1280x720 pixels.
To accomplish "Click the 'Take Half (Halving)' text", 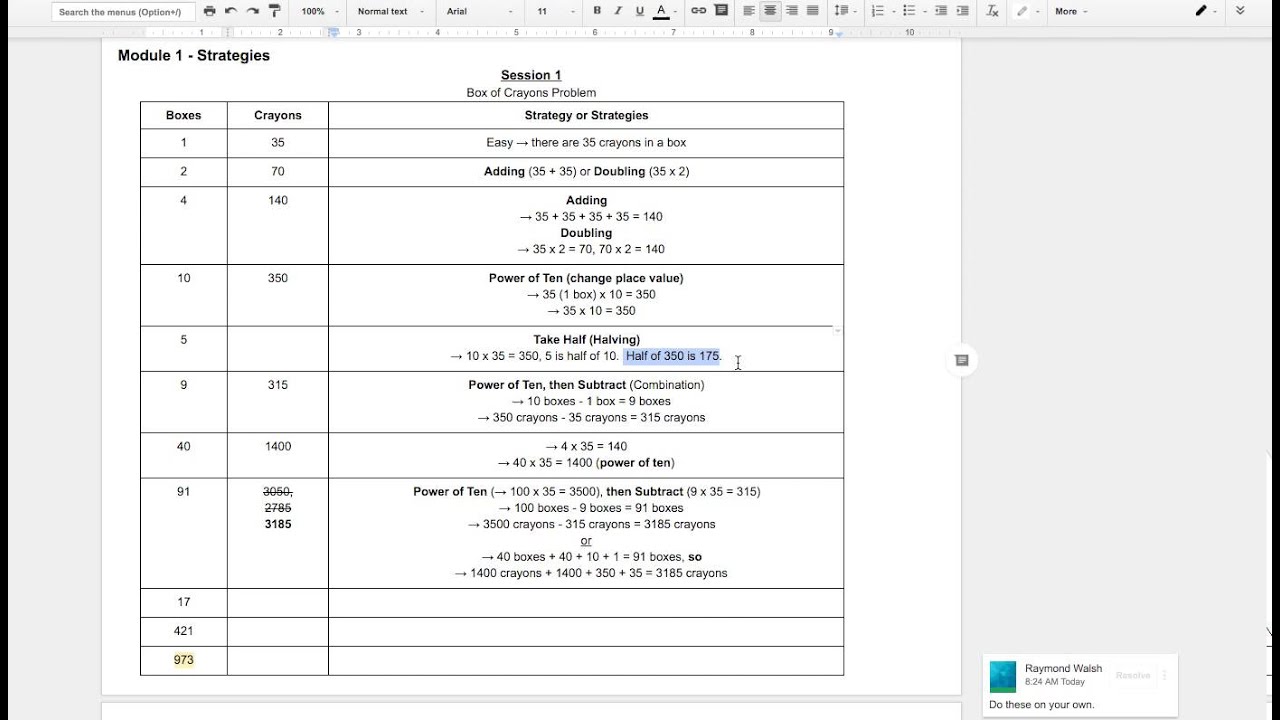I will tap(586, 339).
